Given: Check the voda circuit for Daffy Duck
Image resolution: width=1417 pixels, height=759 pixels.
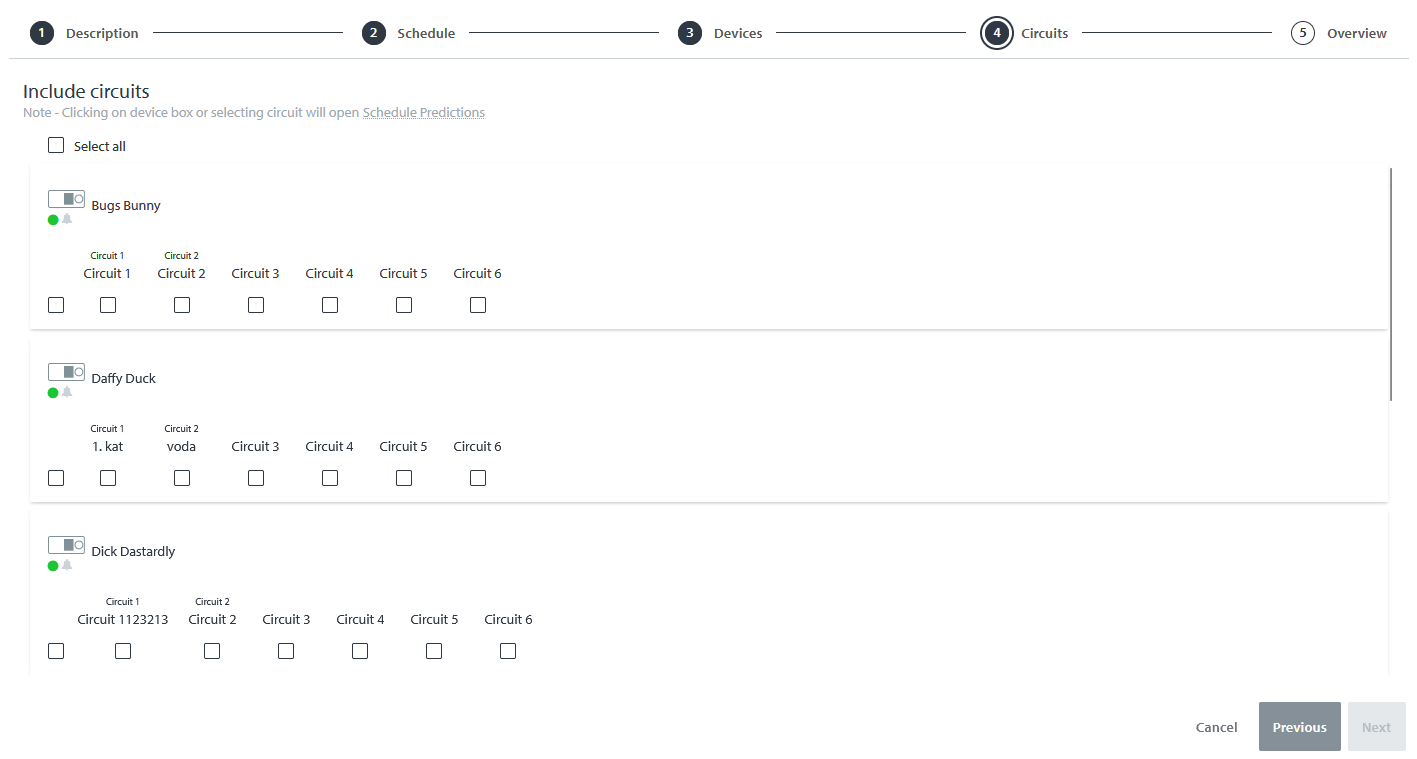Looking at the screenshot, I should 181,477.
